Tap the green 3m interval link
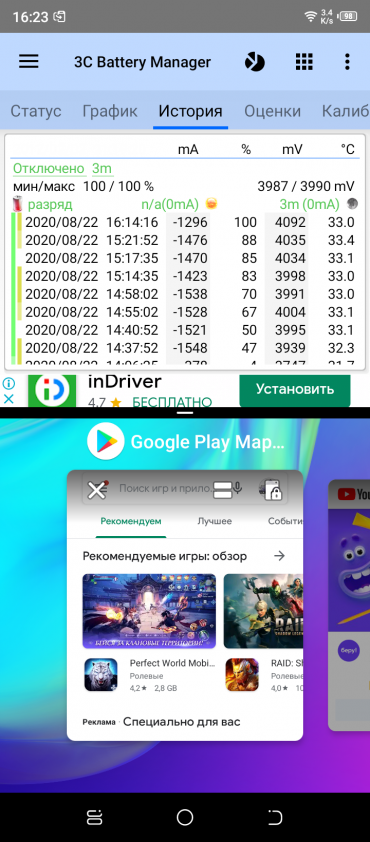The height and width of the screenshot is (842, 370). (102, 169)
